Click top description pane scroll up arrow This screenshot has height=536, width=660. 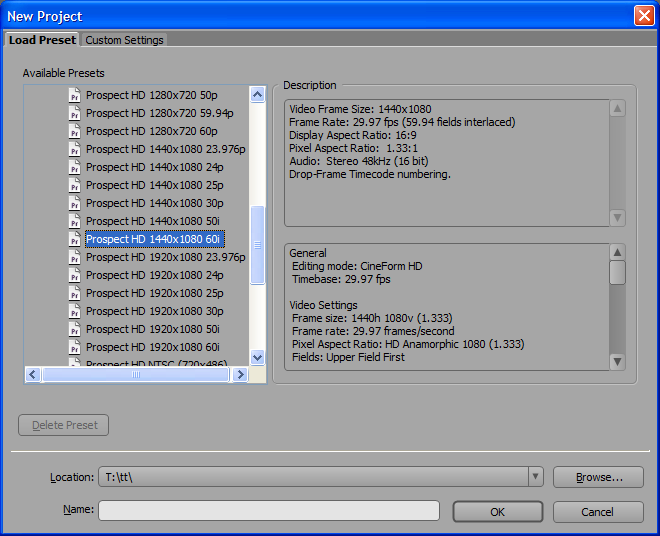(617, 109)
